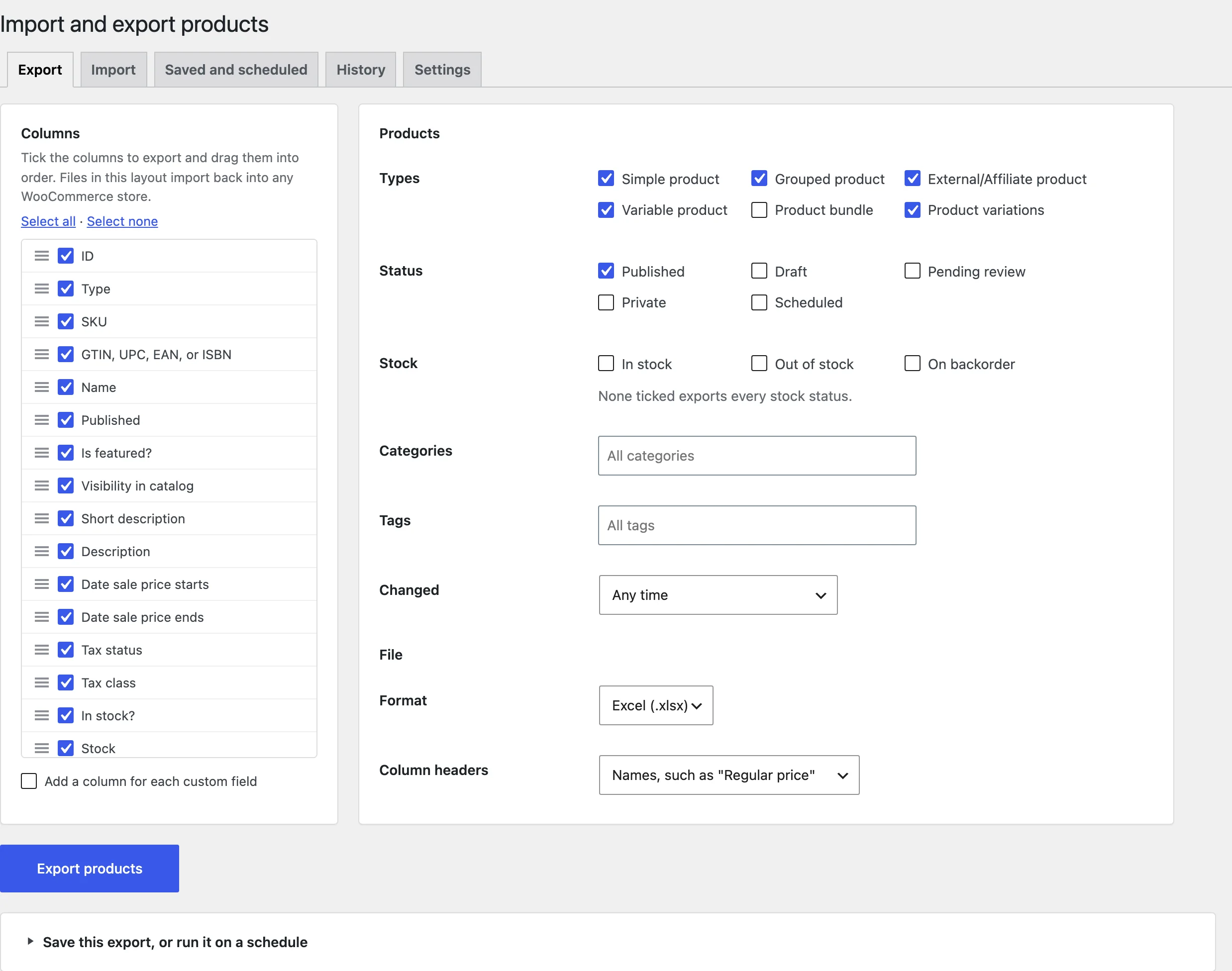Click the drag handle for Date sale price ends
Screen dimensions: 1232x971
point(41,617)
